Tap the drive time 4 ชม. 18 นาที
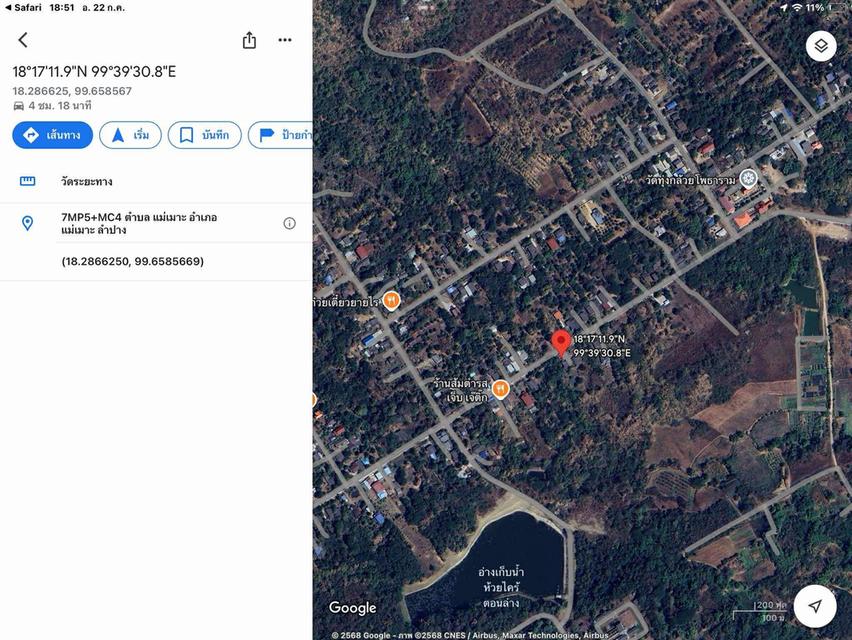The width and height of the screenshot is (852, 640). tap(52, 105)
